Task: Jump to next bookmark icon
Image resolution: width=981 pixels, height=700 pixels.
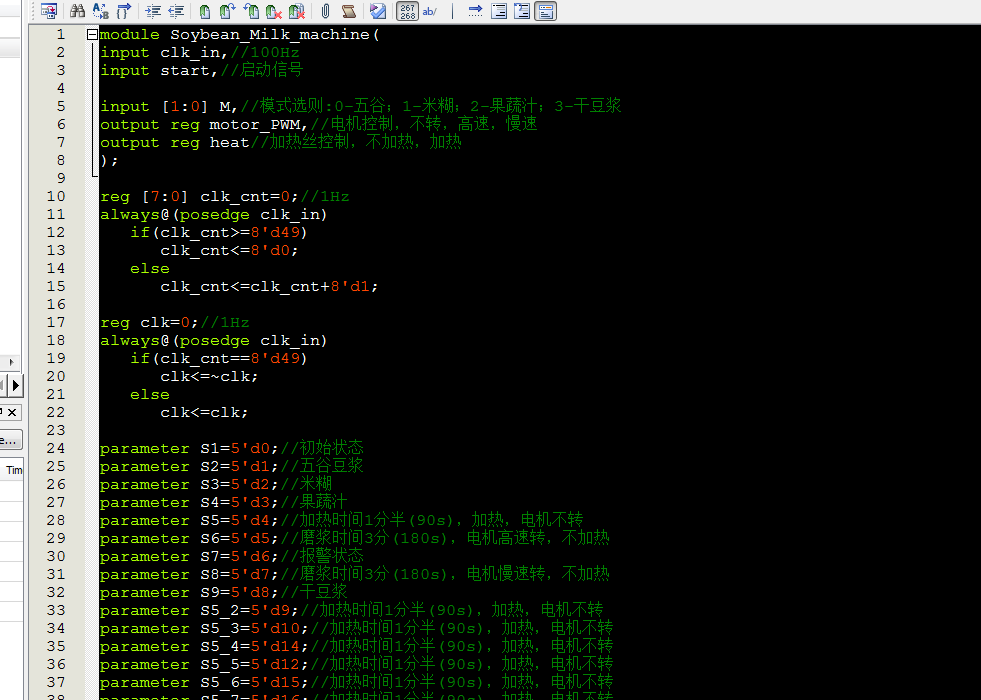Action: click(227, 11)
